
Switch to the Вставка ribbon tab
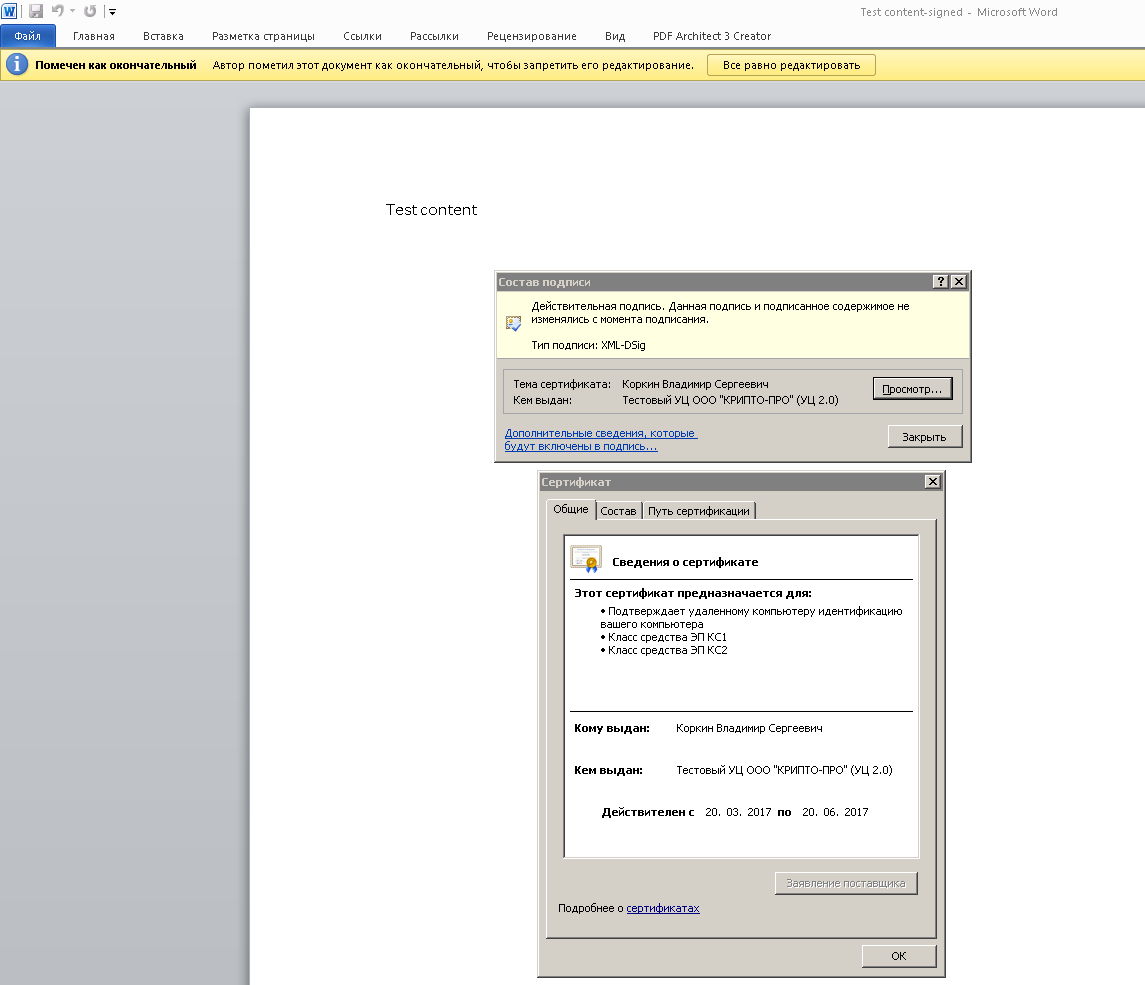coord(163,36)
